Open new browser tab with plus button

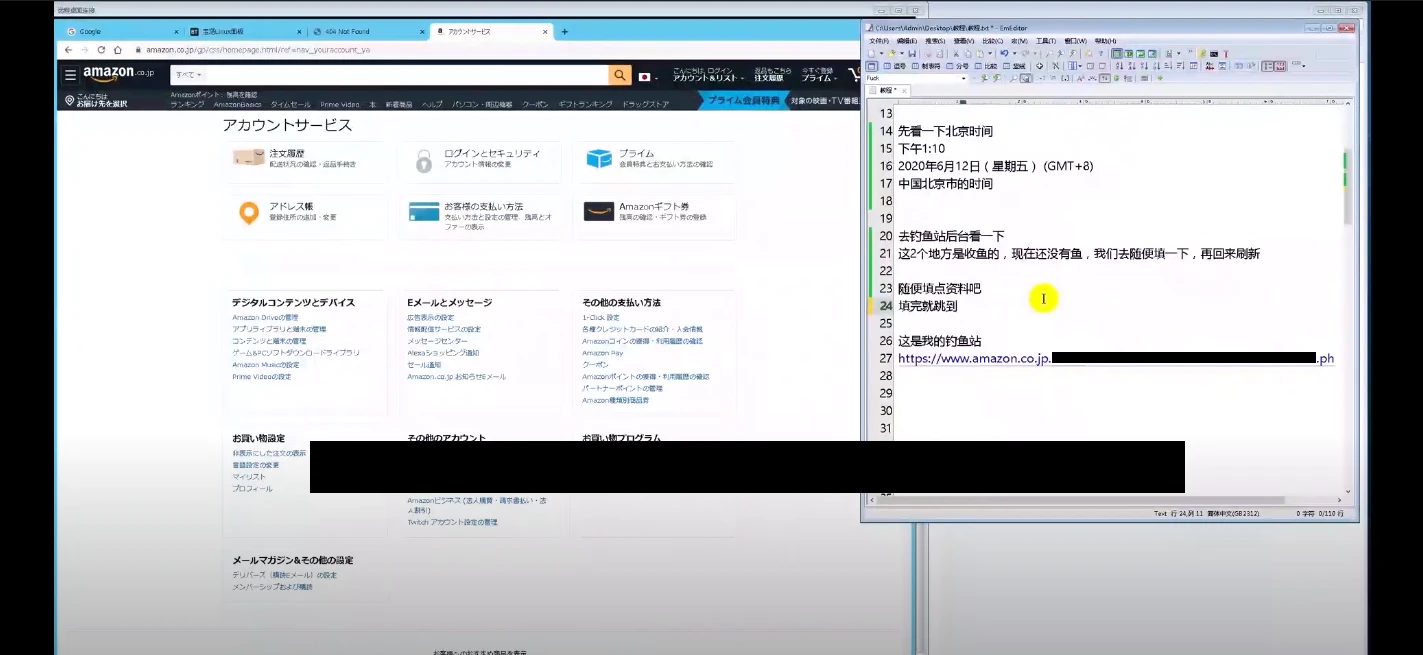[x=564, y=31]
